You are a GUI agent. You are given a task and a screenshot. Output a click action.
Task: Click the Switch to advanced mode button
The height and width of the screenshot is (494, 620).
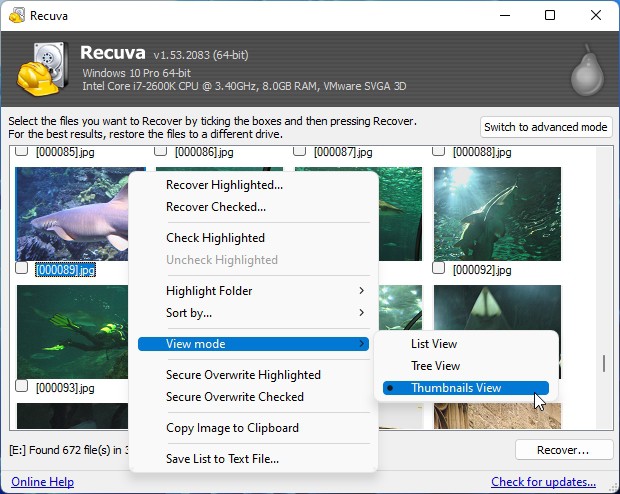pyautogui.click(x=546, y=127)
